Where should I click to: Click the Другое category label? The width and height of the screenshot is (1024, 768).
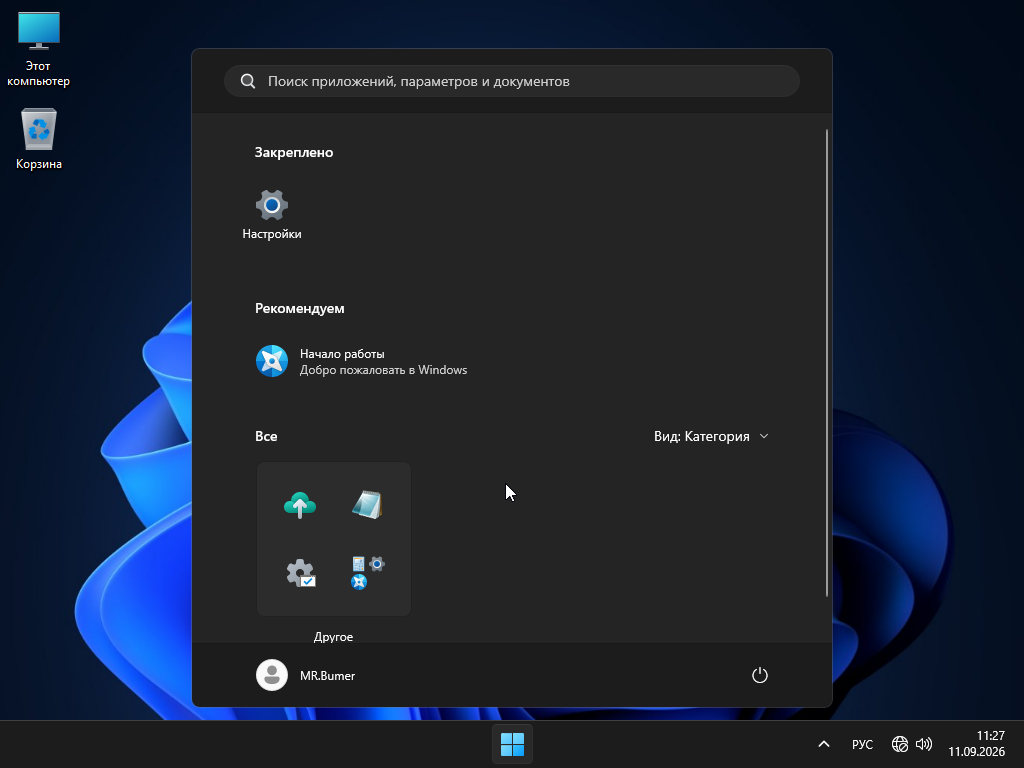click(333, 637)
